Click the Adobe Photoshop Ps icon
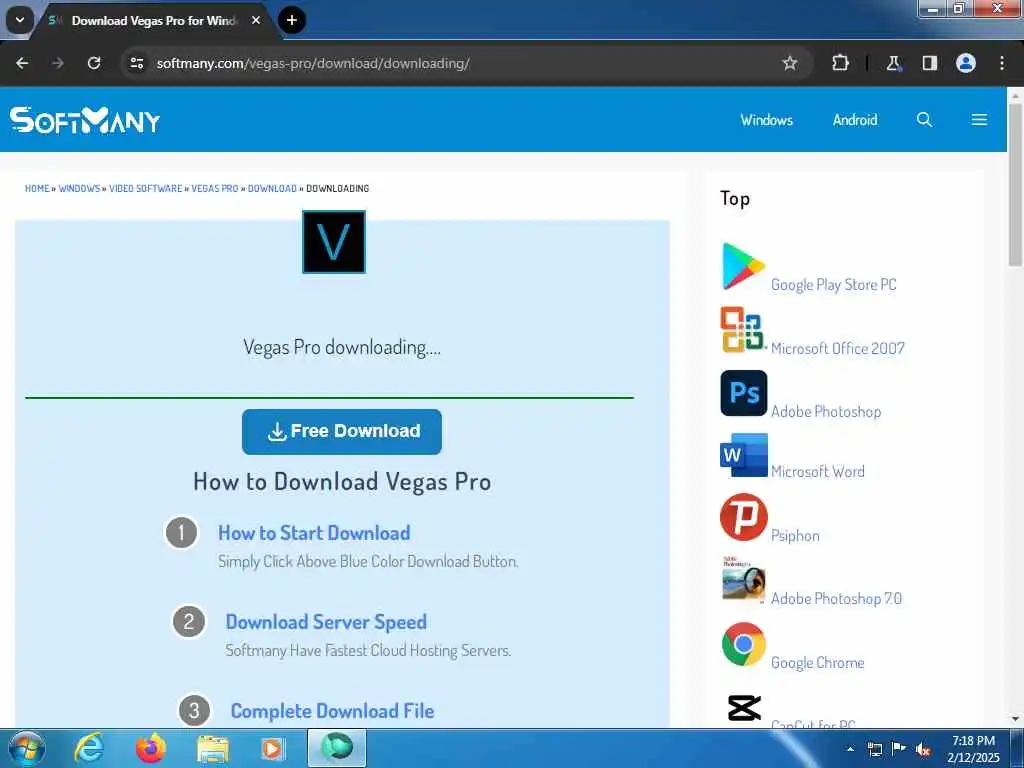The height and width of the screenshot is (768, 1024). coord(743,393)
